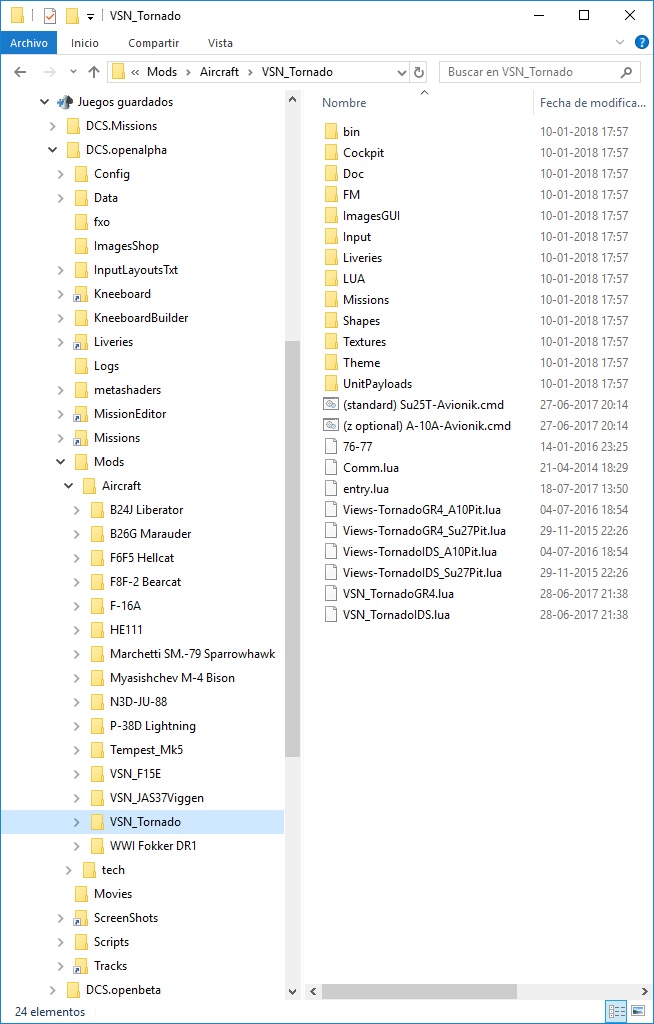
Task: Select the Juegos guardados icon in tree
Action: [x=65, y=102]
